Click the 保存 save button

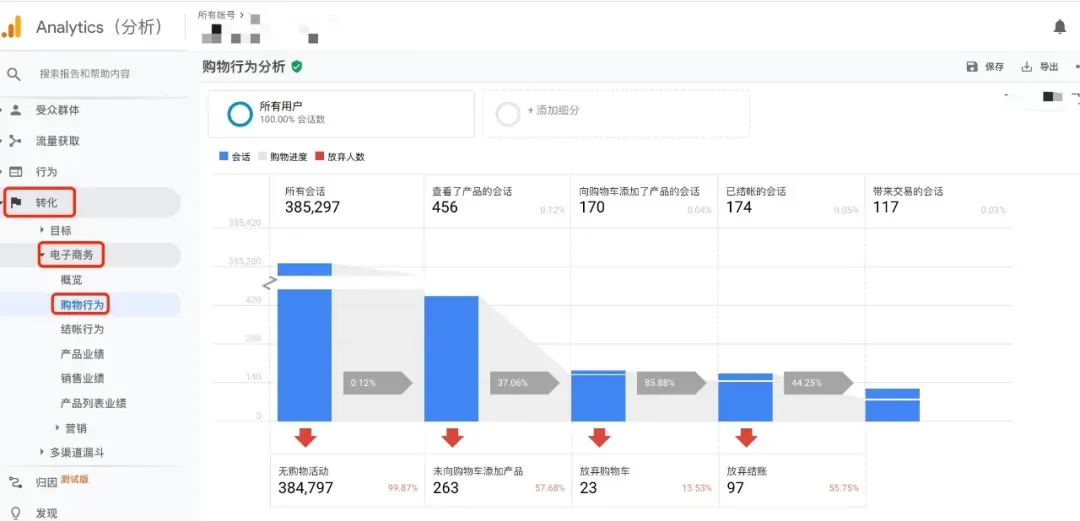tap(985, 67)
